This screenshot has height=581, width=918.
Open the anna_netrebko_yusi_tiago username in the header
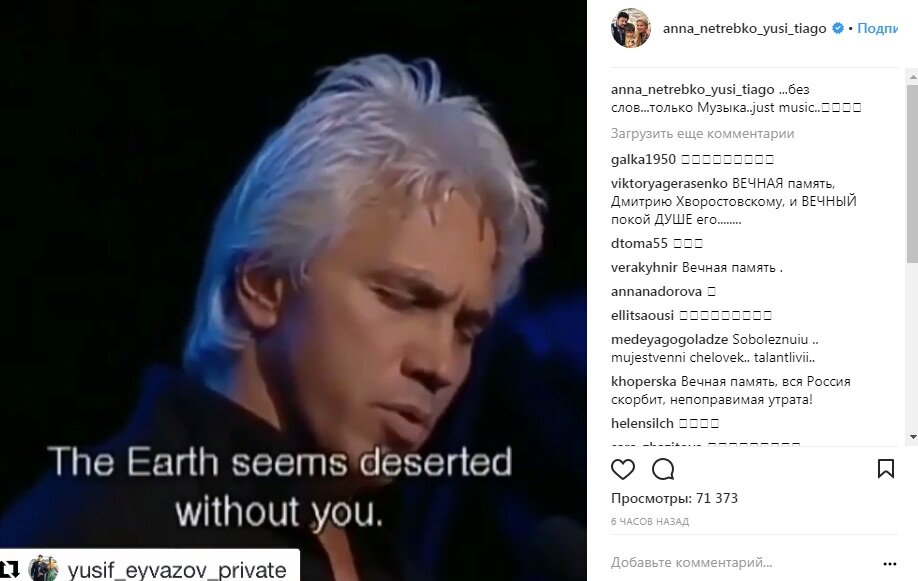click(x=744, y=28)
